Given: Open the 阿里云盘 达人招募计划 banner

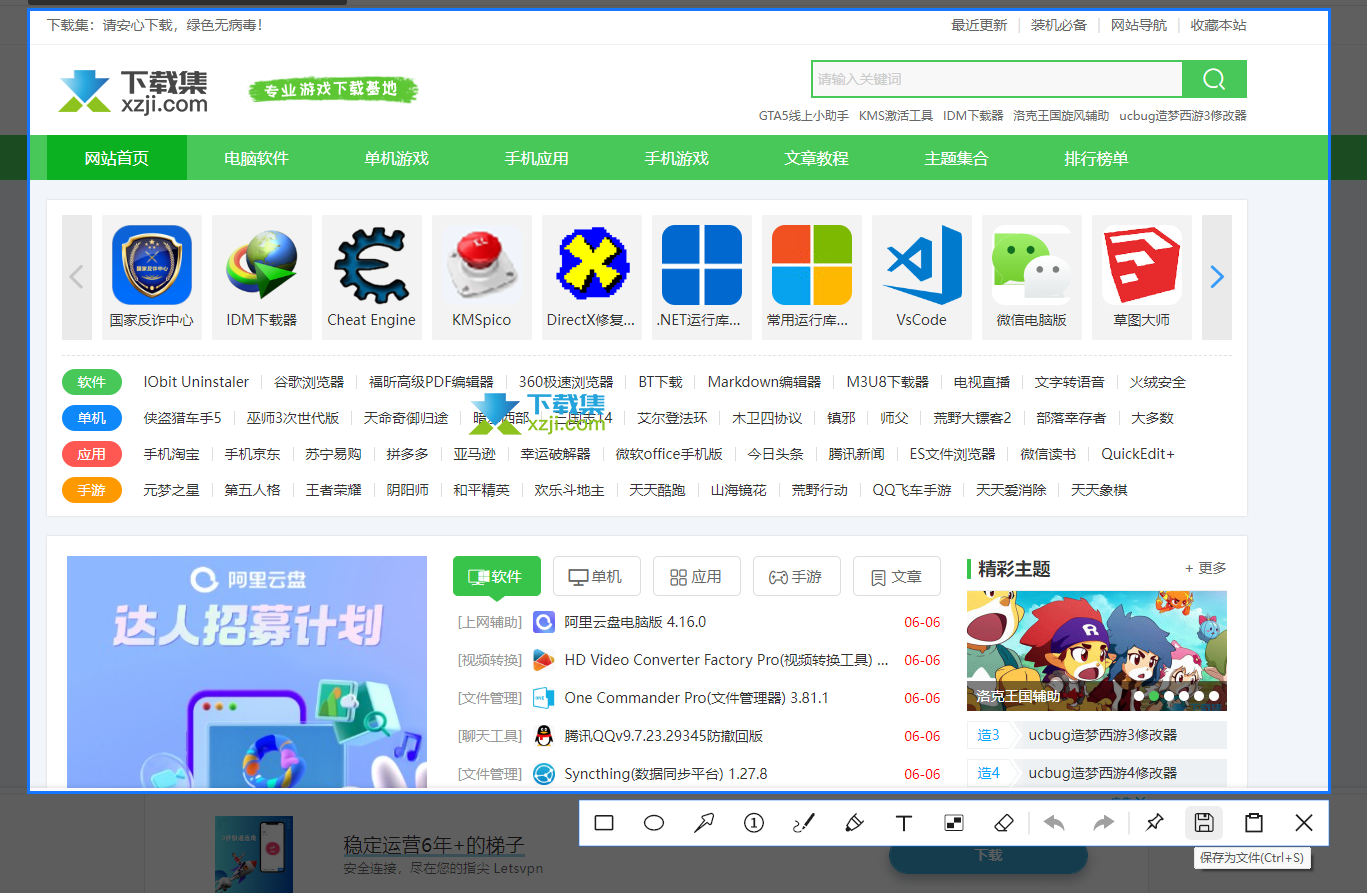Looking at the screenshot, I should pos(247,672).
